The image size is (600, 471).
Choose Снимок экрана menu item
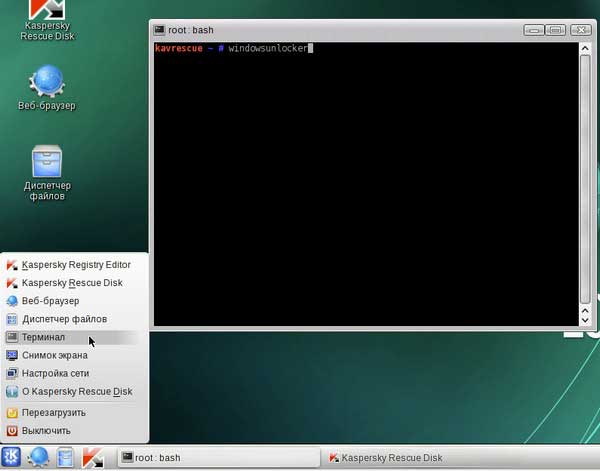(x=55, y=355)
